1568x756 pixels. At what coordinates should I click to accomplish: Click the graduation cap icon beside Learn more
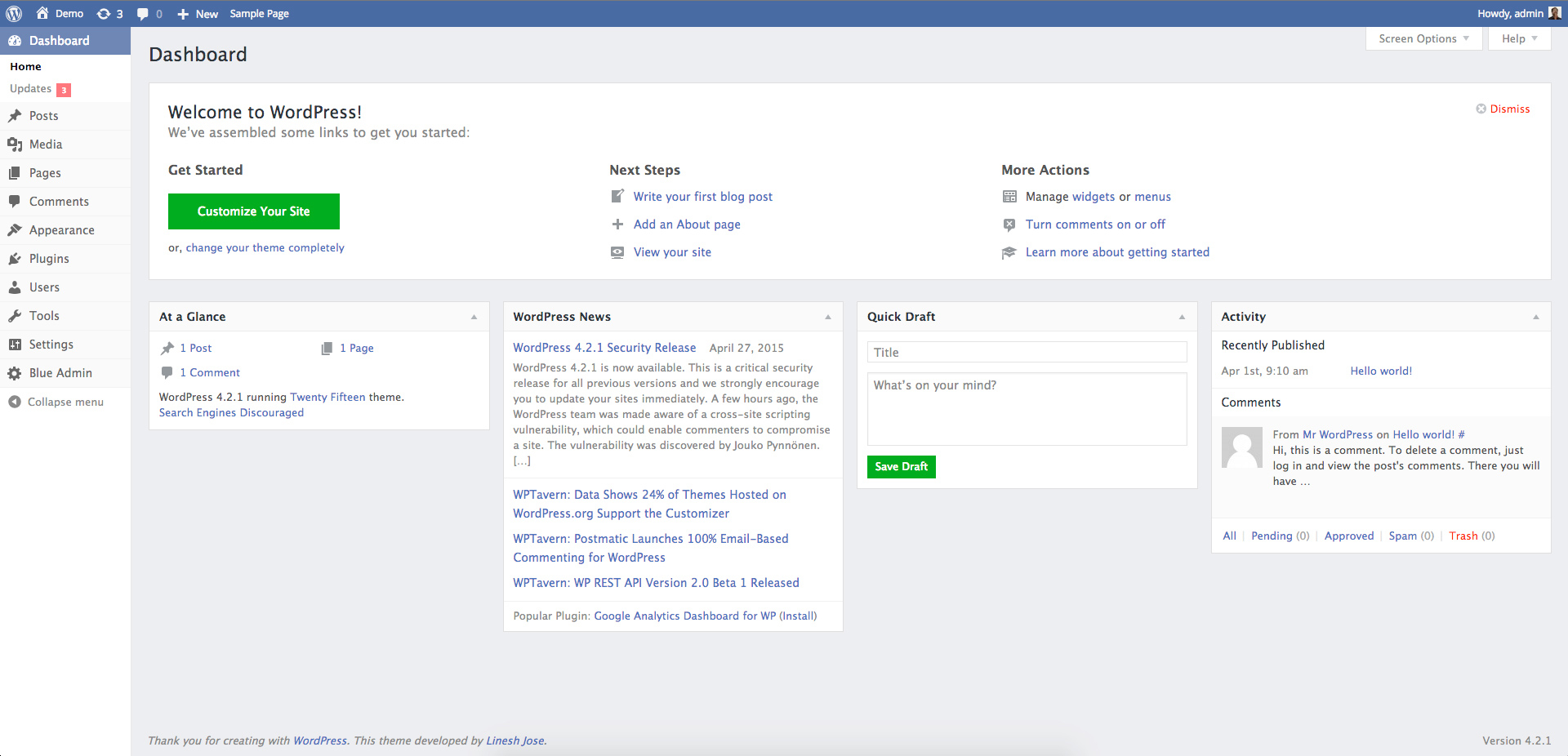(1009, 253)
